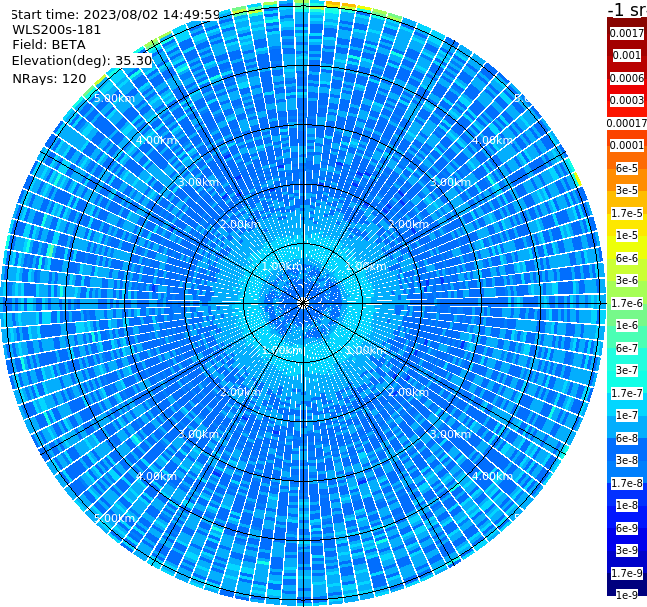Click the 0.001 colorbar value

point(627,55)
